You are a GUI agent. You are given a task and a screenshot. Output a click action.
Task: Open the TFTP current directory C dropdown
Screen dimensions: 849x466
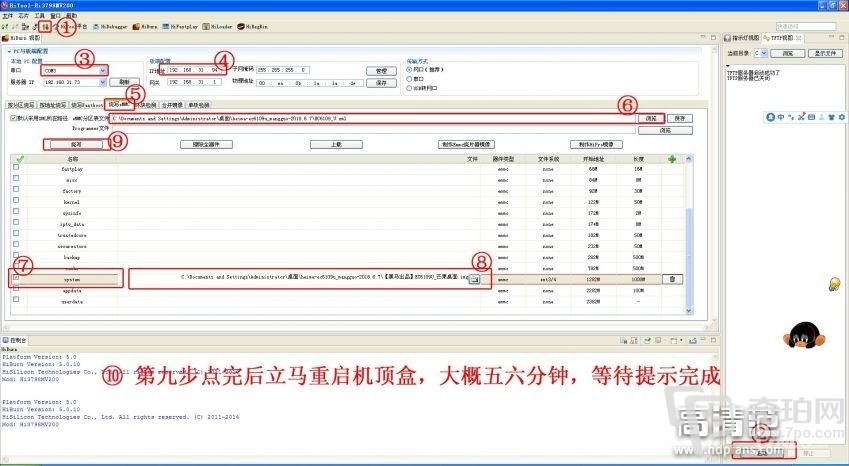[763, 53]
